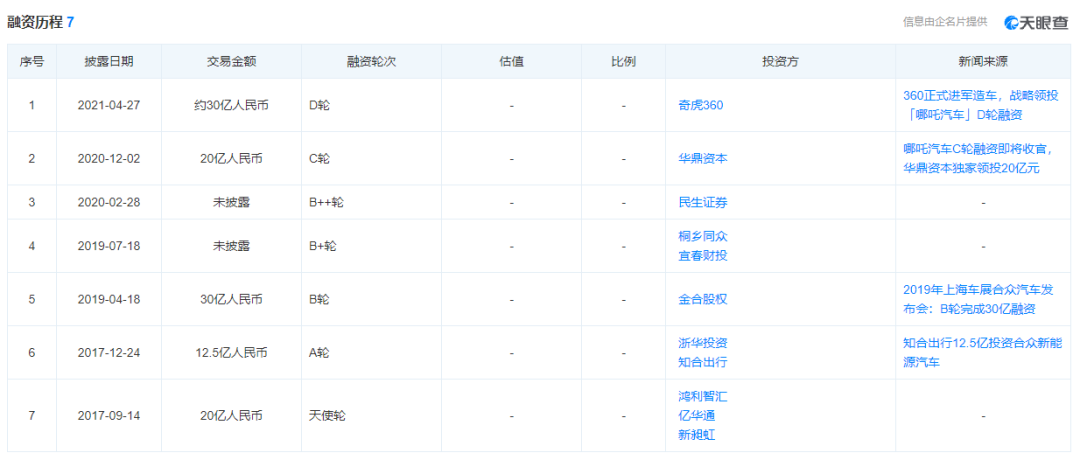Click the 序号 column header
The image size is (1080, 460).
coord(32,62)
